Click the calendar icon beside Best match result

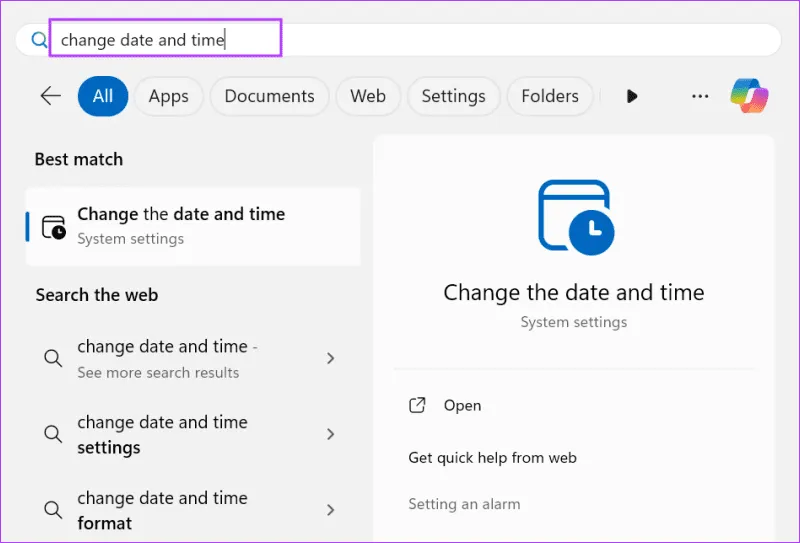(x=54, y=227)
